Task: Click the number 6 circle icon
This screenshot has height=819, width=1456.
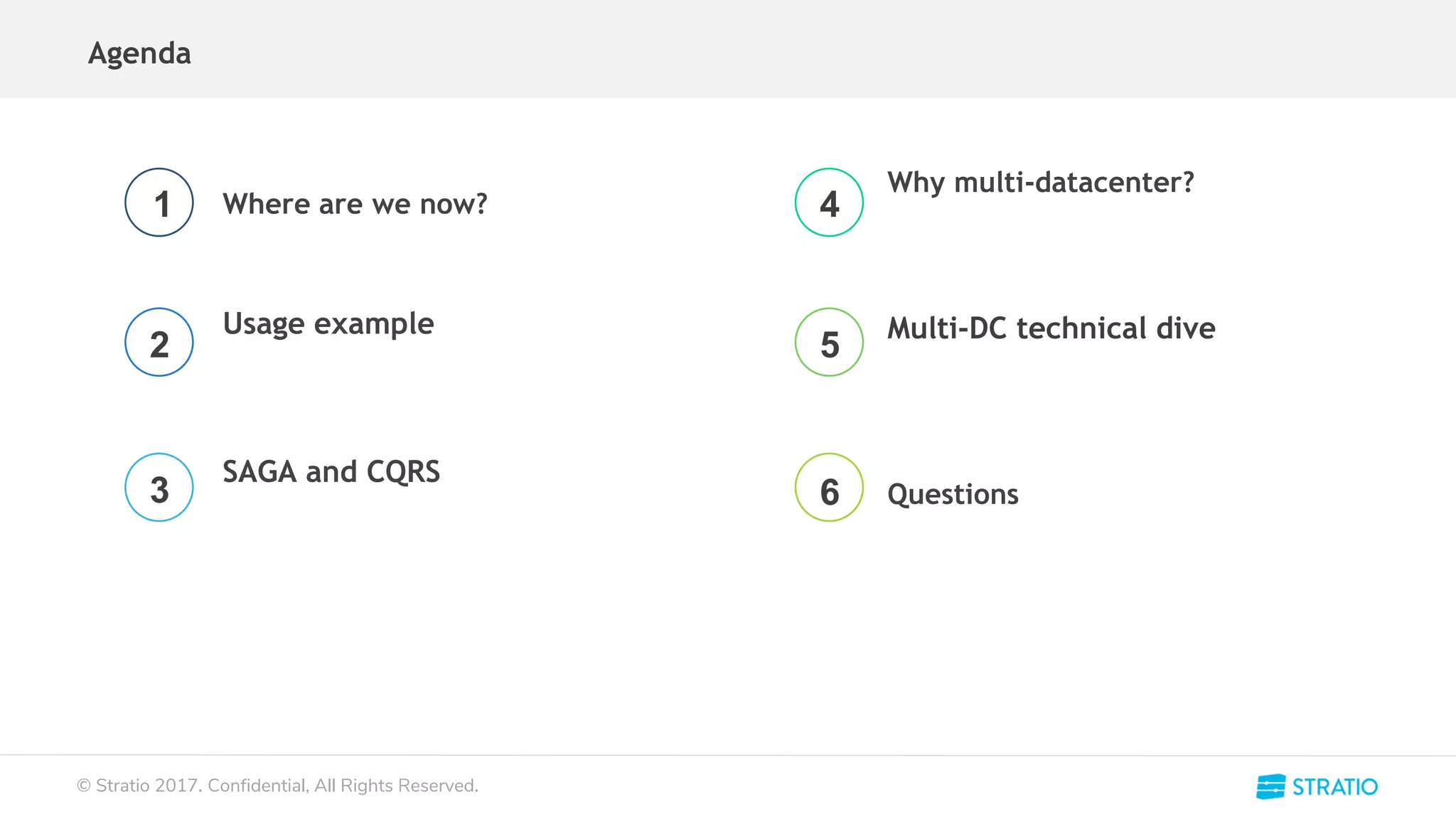Action: coord(829,488)
